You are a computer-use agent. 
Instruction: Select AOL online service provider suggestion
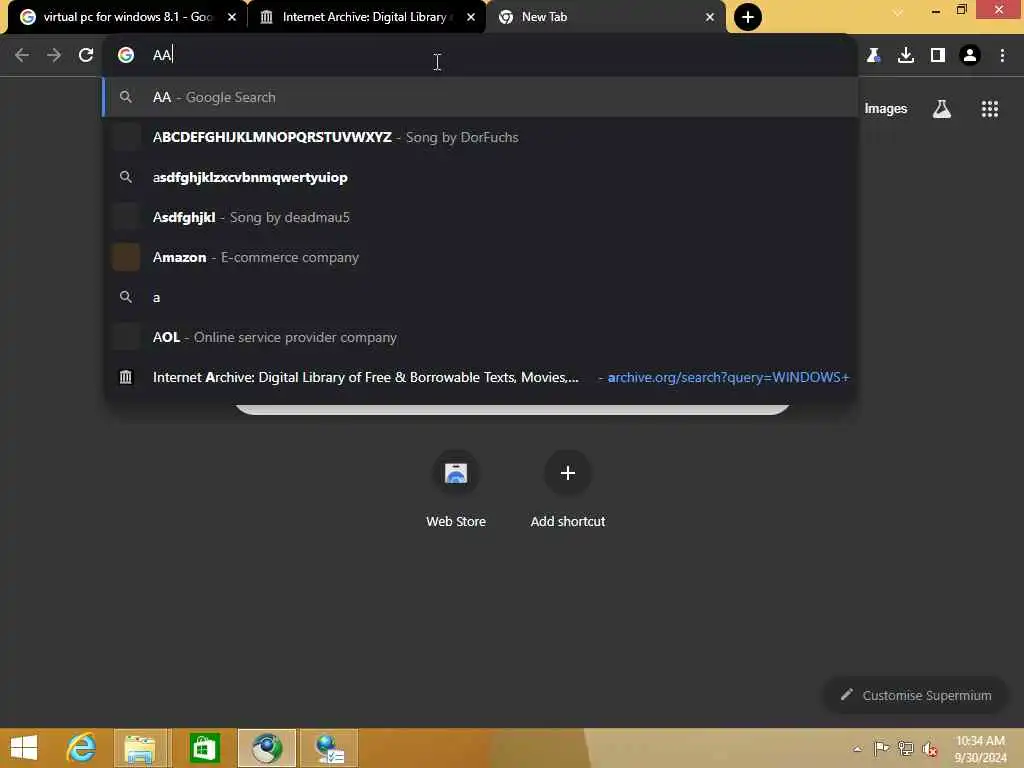(481, 337)
